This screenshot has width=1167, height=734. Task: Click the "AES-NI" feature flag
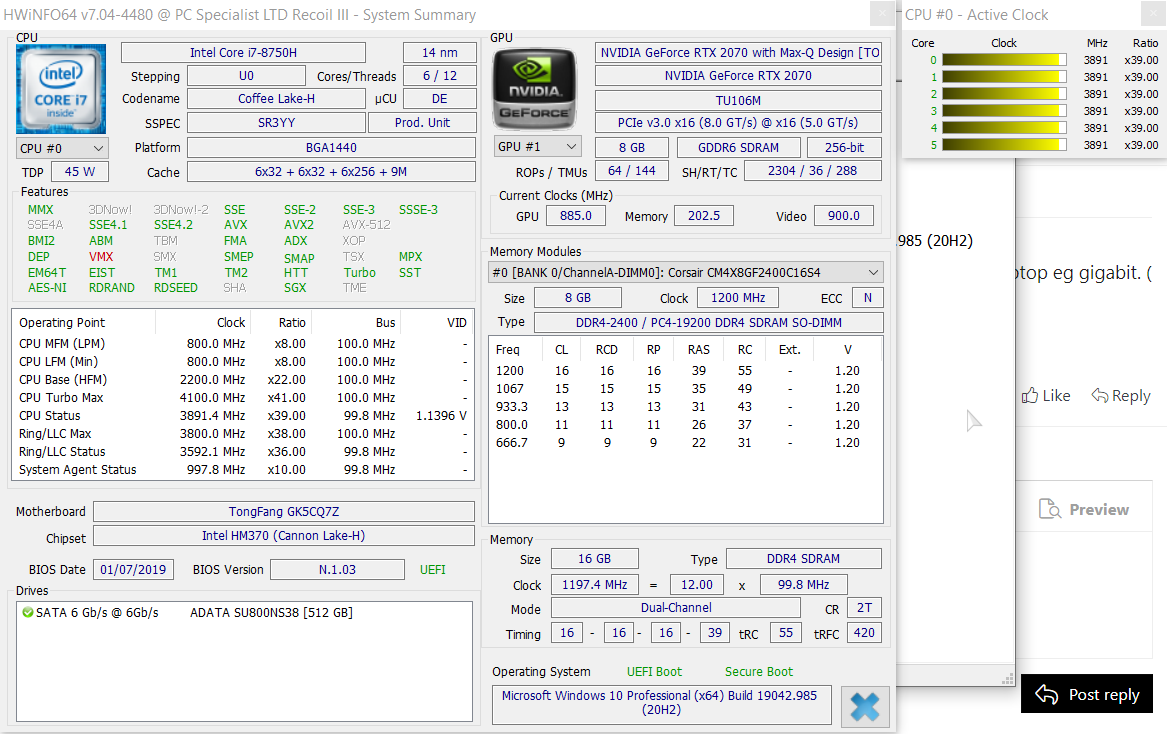(47, 288)
